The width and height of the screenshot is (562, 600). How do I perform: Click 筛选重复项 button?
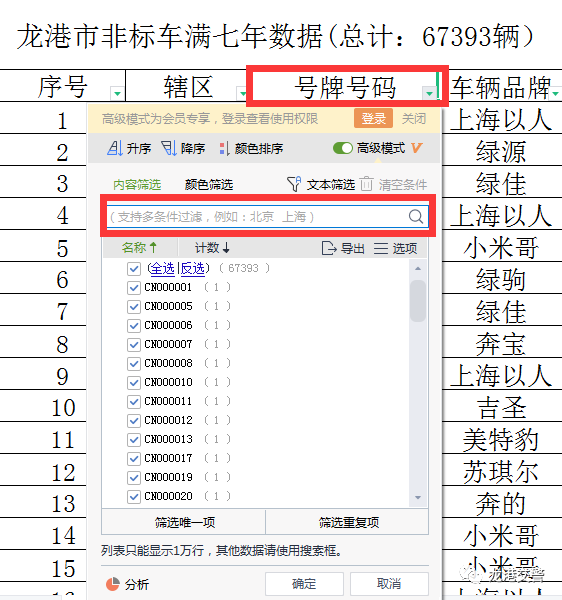click(x=347, y=522)
